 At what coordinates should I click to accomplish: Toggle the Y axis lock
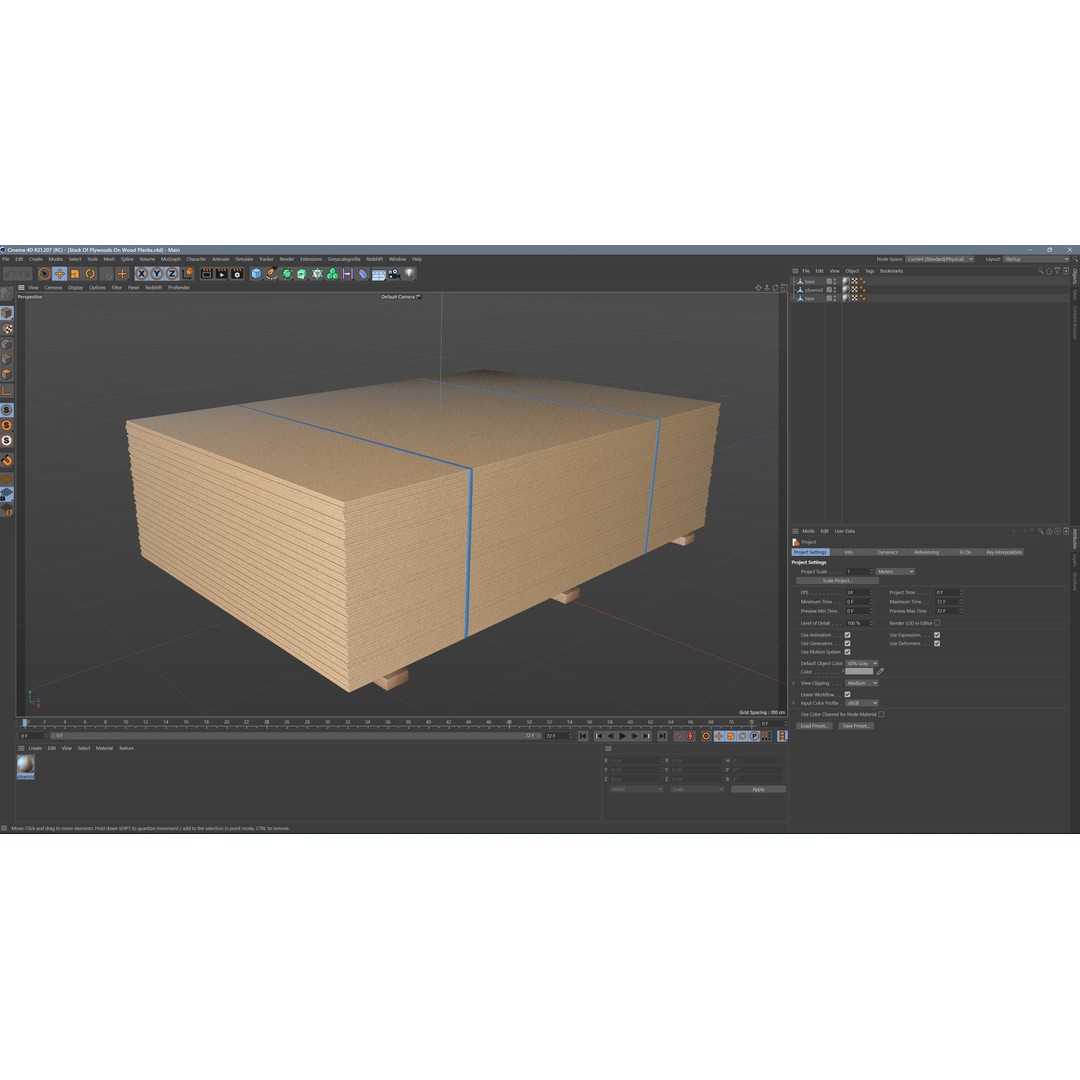(x=157, y=273)
